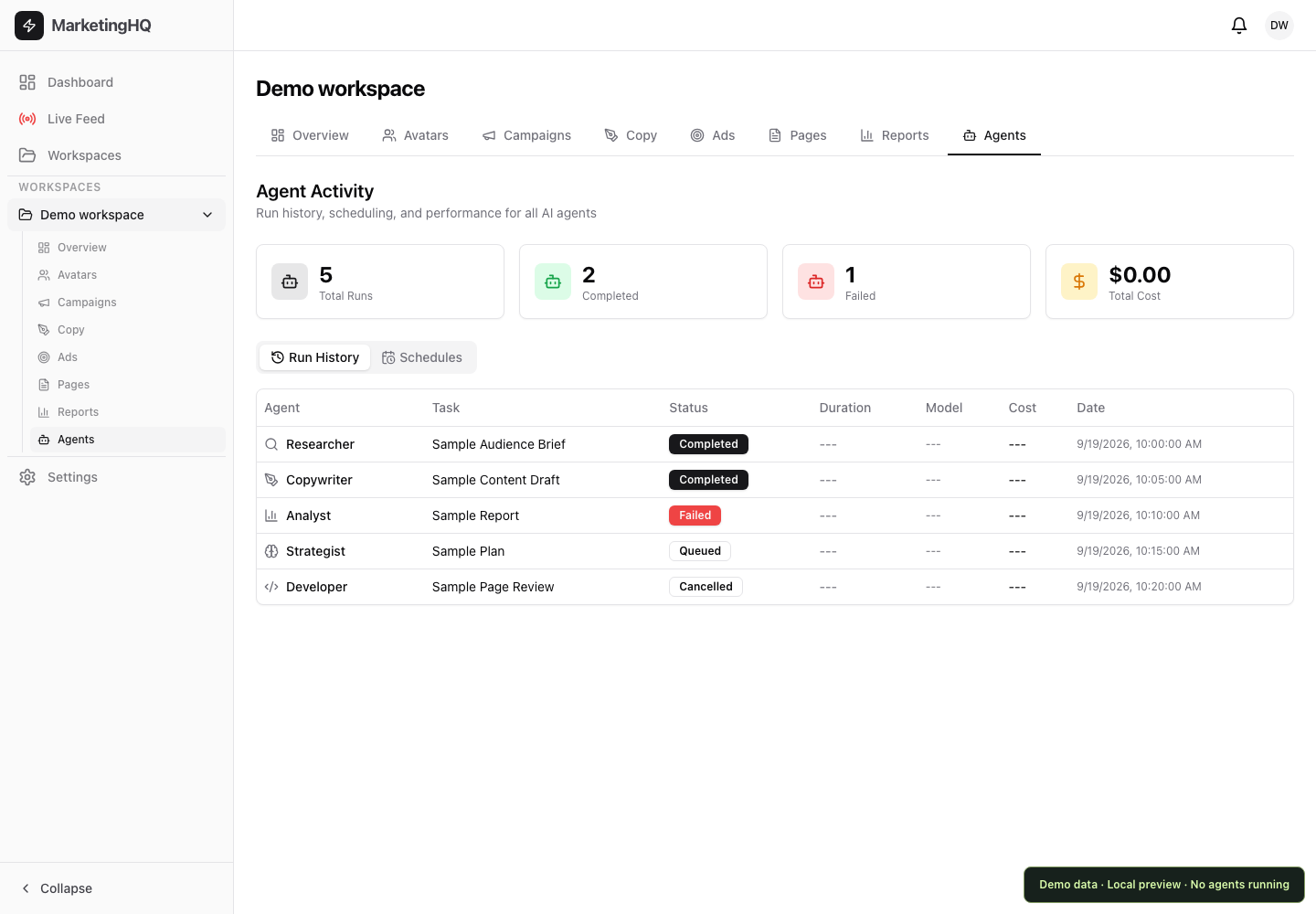The height and width of the screenshot is (914, 1316).
Task: Open the Reports tab
Action: pos(894,135)
